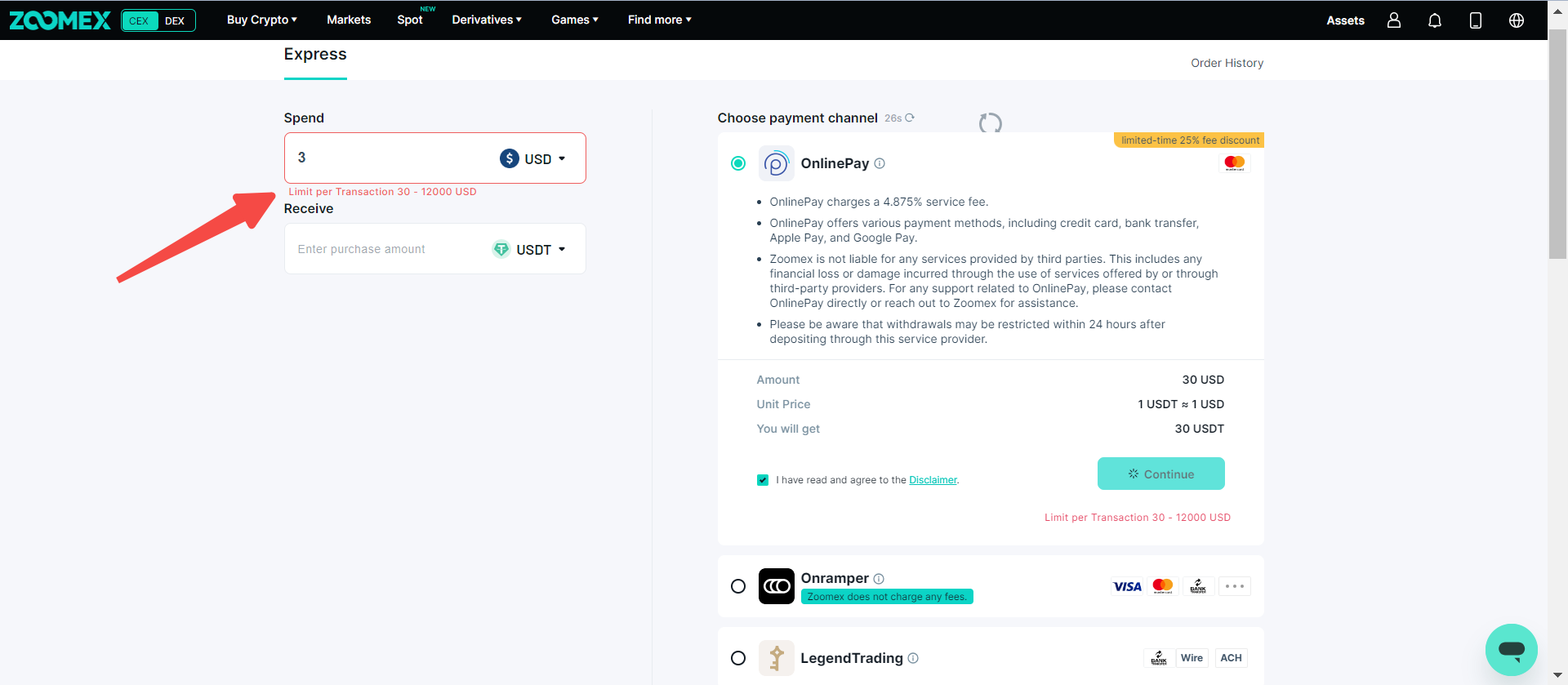
Task: Open the USD spend currency dropdown
Action: (533, 158)
